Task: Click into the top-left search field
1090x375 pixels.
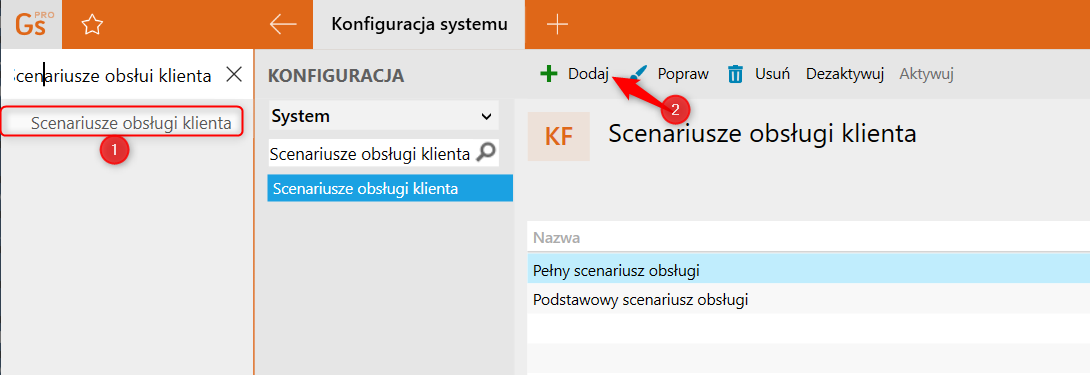Action: [113, 74]
